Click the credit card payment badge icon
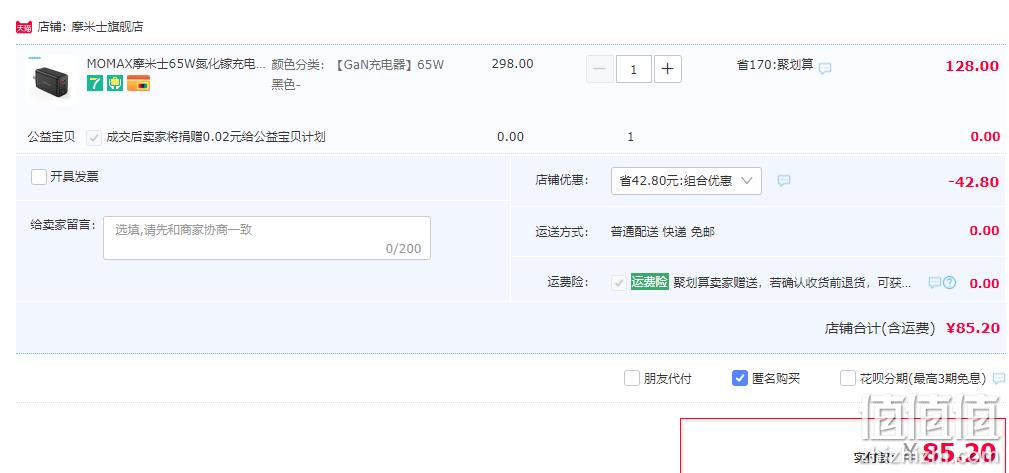Screen dimensions: 1009x473 [138, 83]
